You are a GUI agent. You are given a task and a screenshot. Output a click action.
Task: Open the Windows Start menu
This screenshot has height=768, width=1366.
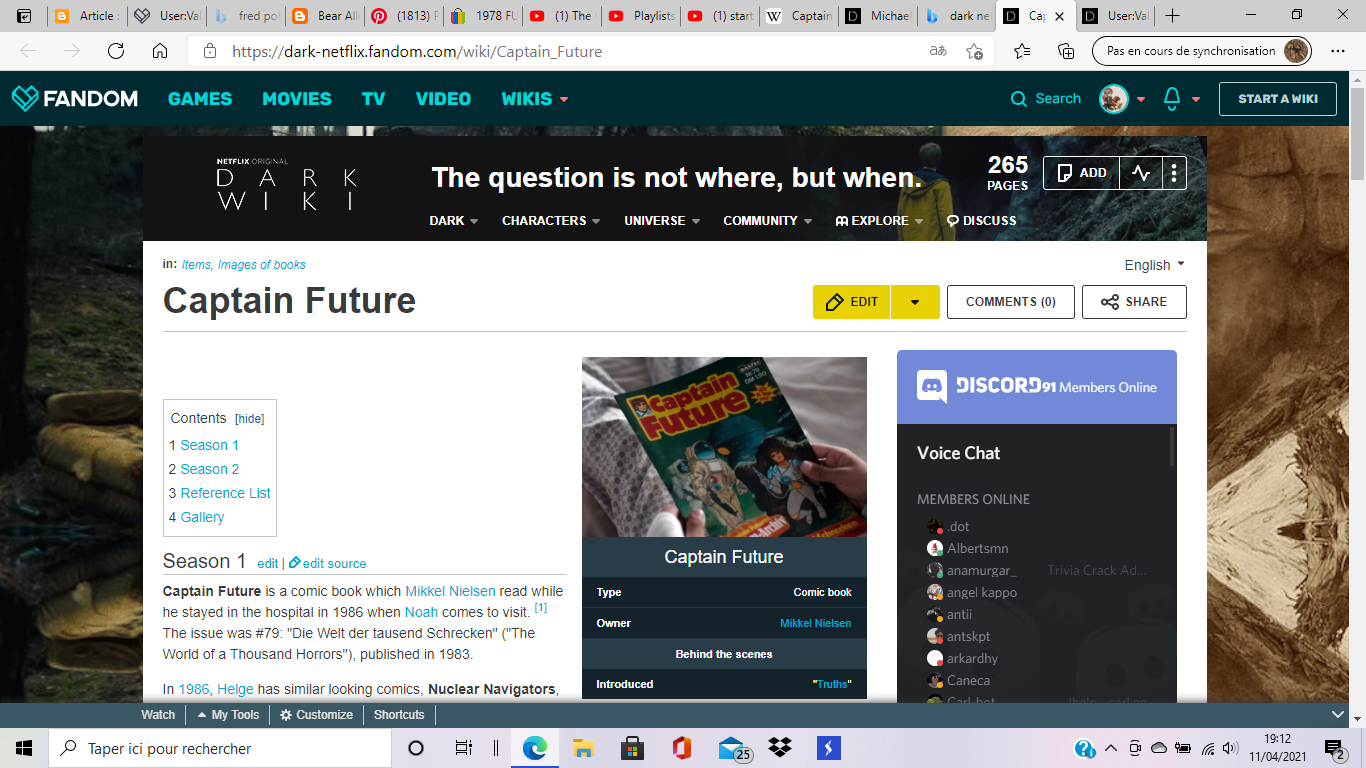tap(24, 748)
